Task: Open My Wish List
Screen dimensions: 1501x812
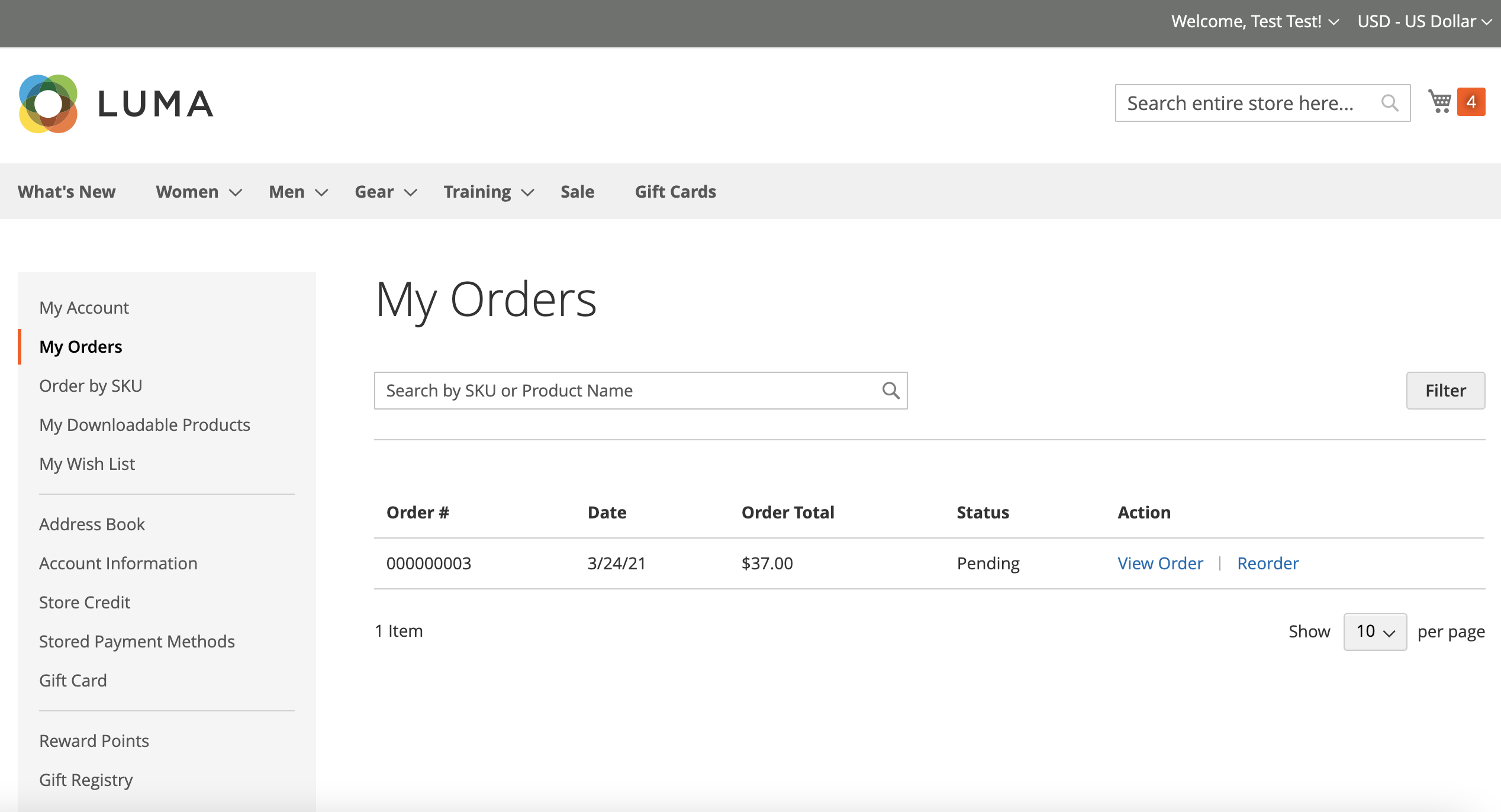Action: point(87,464)
